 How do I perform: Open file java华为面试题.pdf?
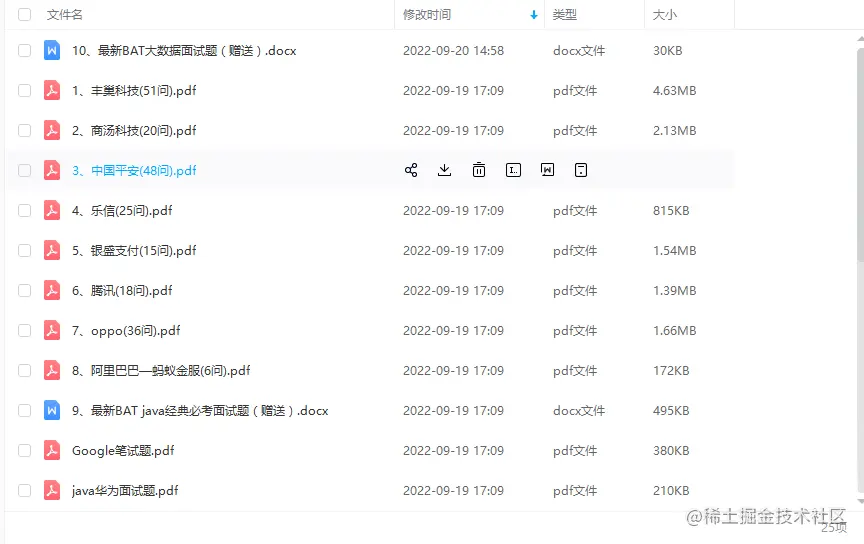(125, 491)
